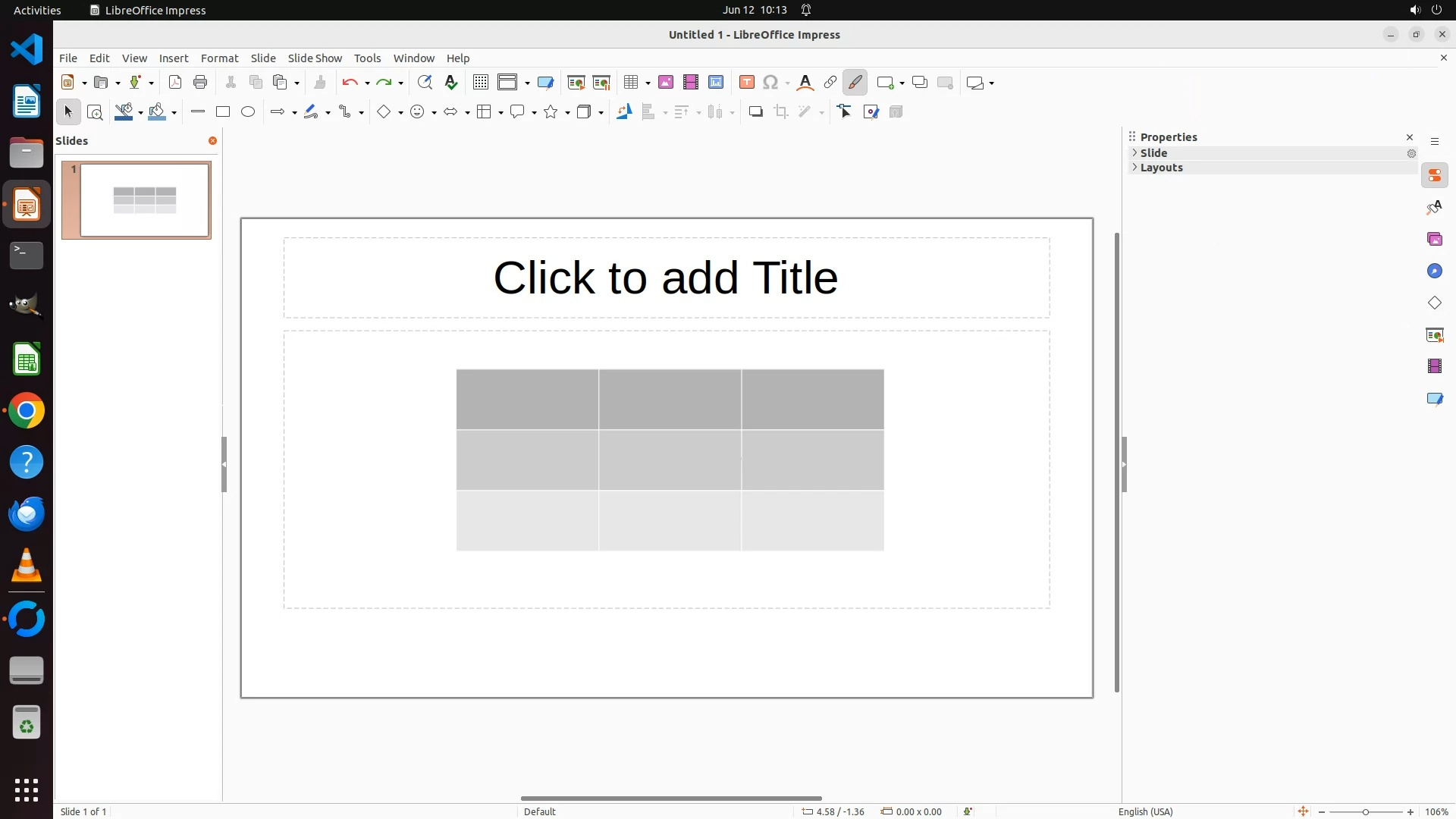Select the Rectangle drawing tool
Screen dimensions: 1456x819
[x=223, y=112]
